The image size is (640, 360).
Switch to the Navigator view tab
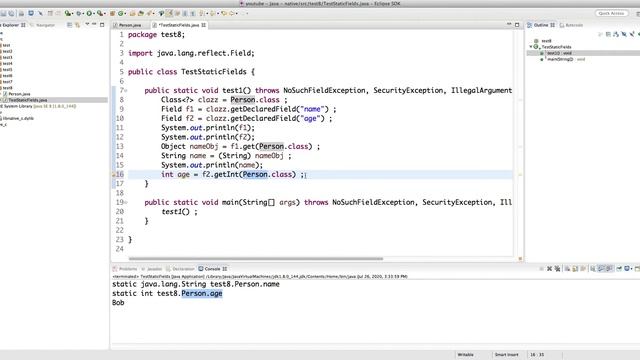pos(42,25)
